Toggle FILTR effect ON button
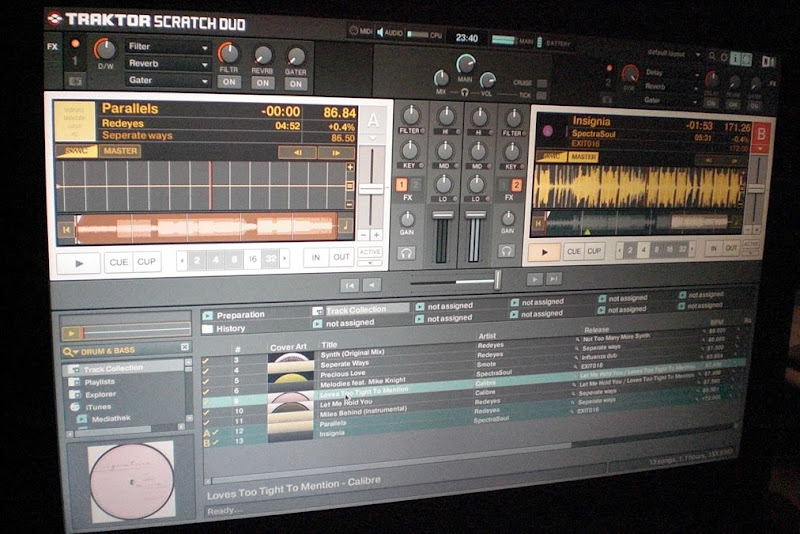This screenshot has height=534, width=800. pos(229,82)
